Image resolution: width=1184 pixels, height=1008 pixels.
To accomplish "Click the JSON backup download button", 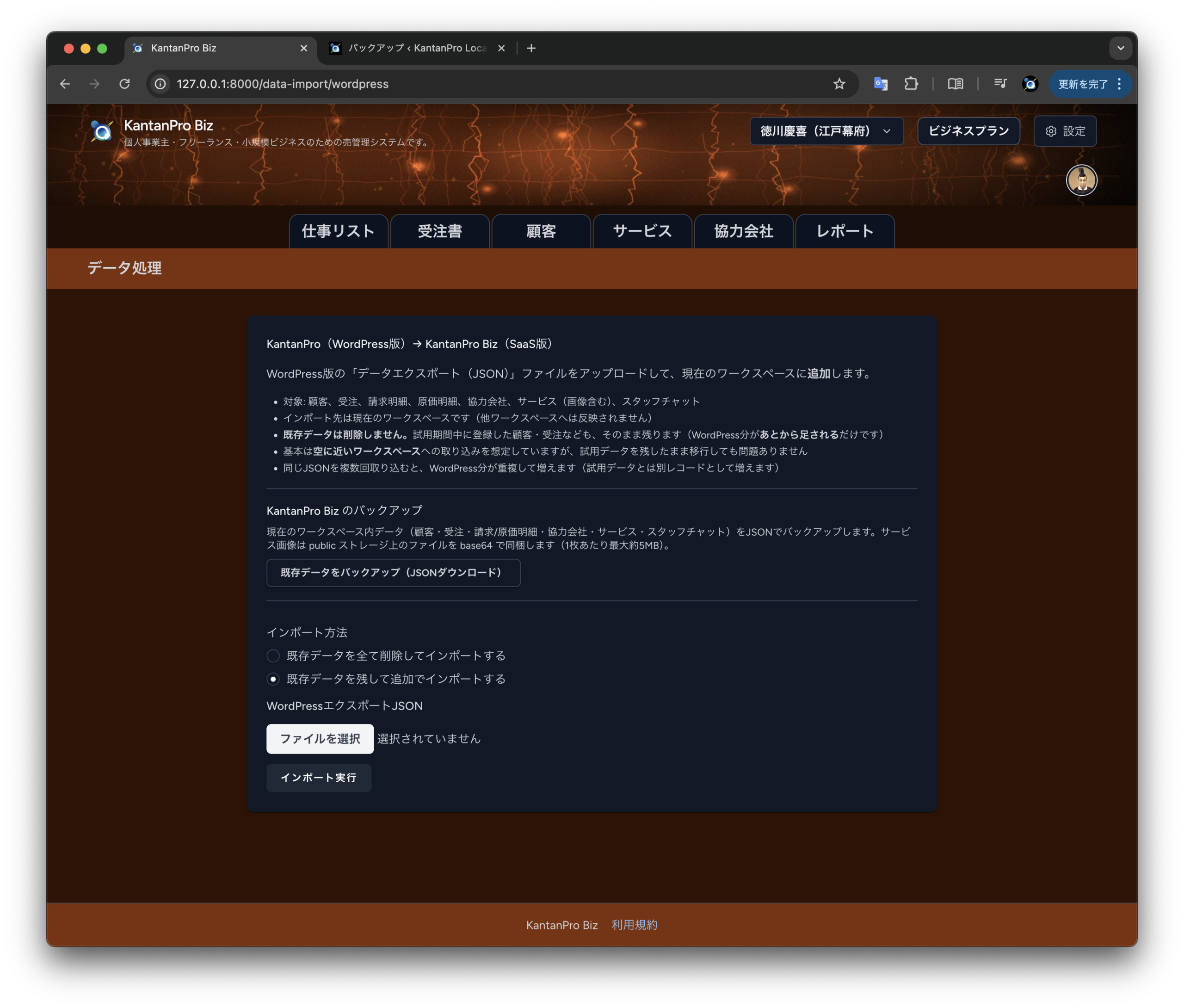I will pos(393,573).
